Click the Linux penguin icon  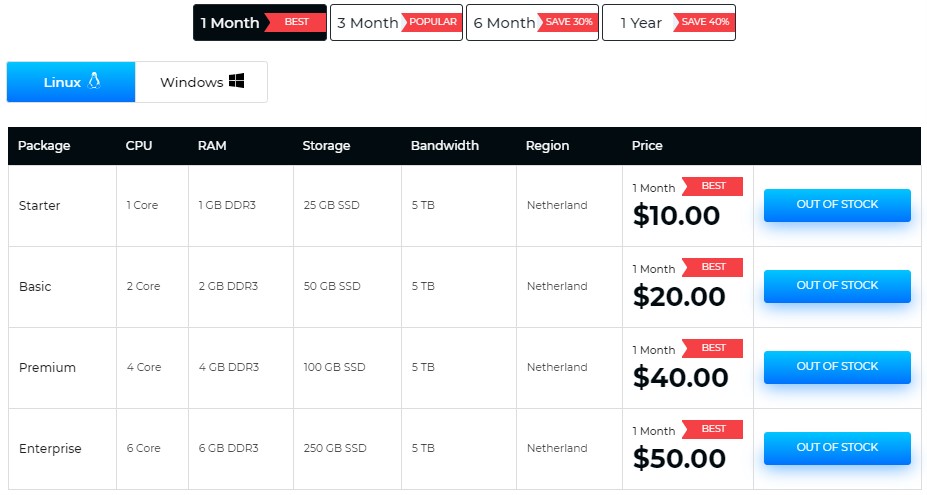click(94, 81)
